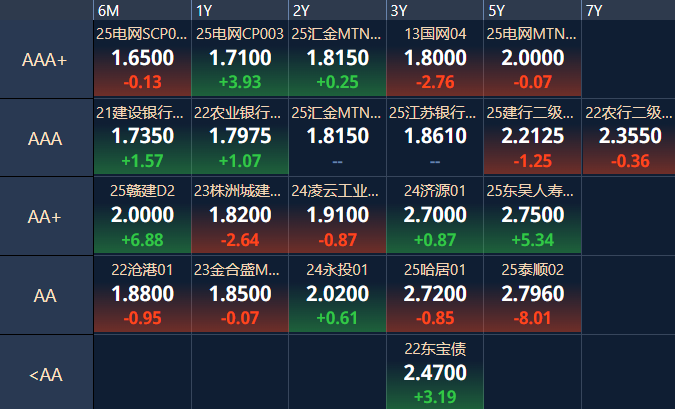This screenshot has width=675, height=409.
Task: Click the 25泰顺02 bond at 2.7960
Action: [x=532, y=295]
